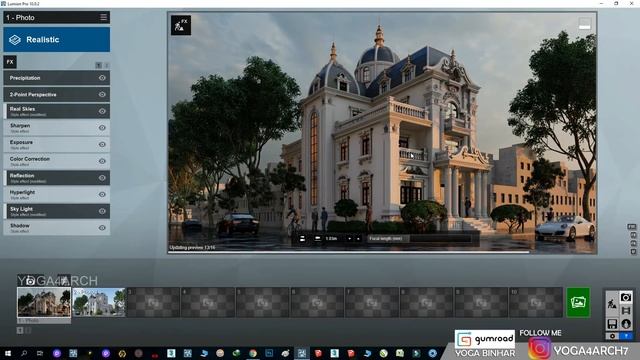Click the preview quality toggle at viewport top right

point(584,24)
